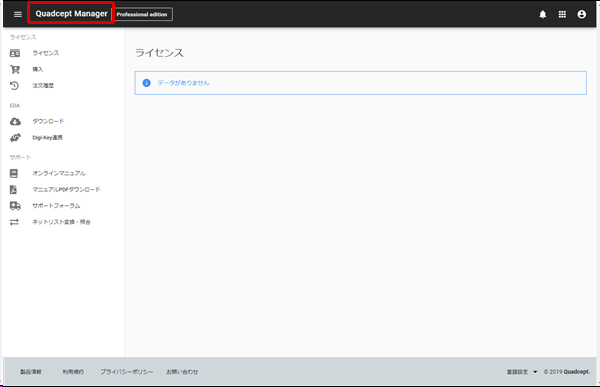Open the notifications bell
Image resolution: width=600 pixels, height=387 pixels.
point(543,14)
